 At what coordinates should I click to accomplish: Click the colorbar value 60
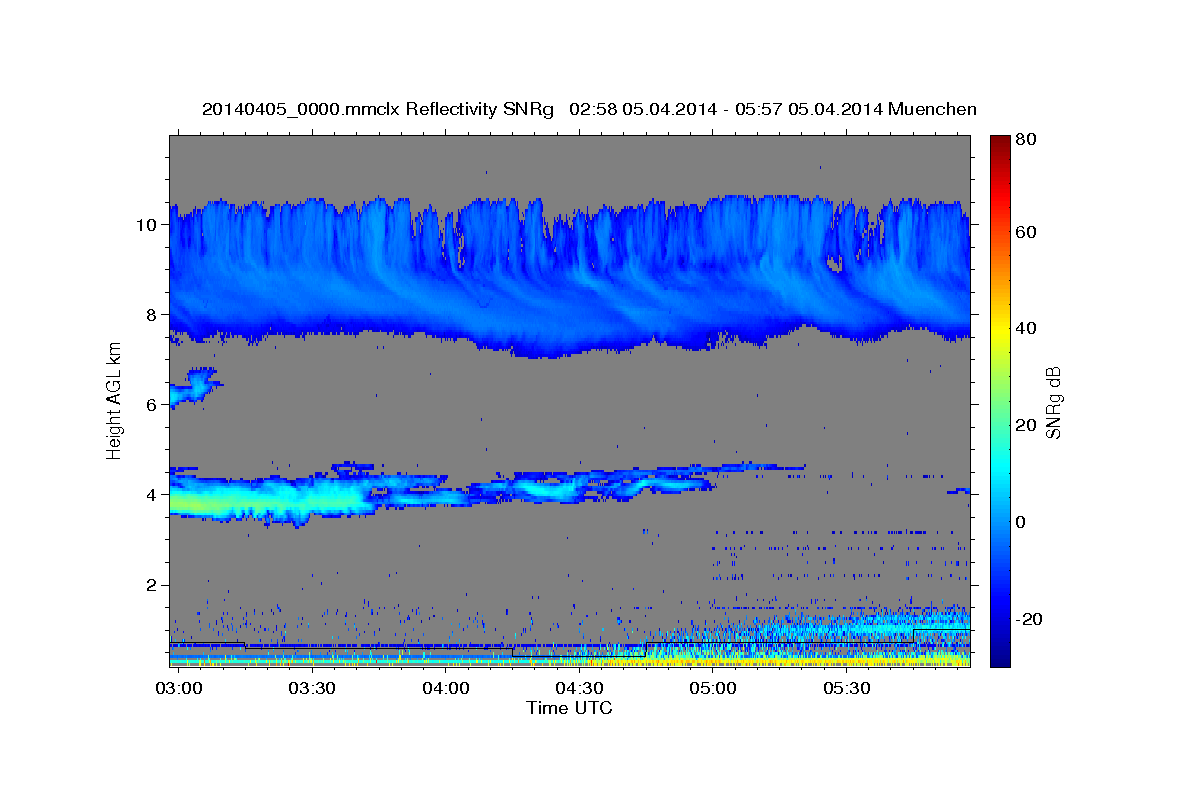pyautogui.click(x=1026, y=232)
